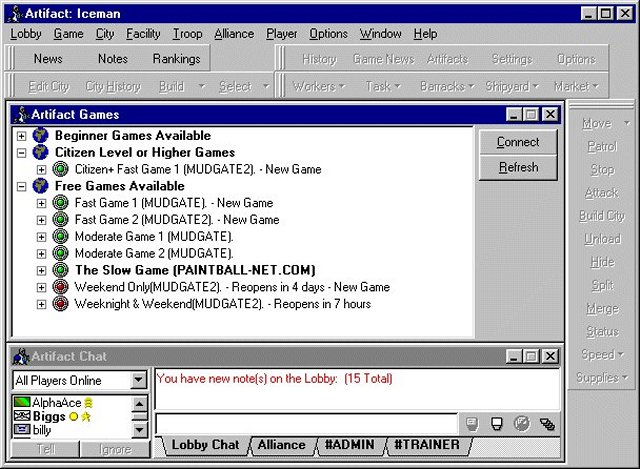
Task: Click AlphaAce's player icon in the list
Action: pyautogui.click(x=21, y=403)
